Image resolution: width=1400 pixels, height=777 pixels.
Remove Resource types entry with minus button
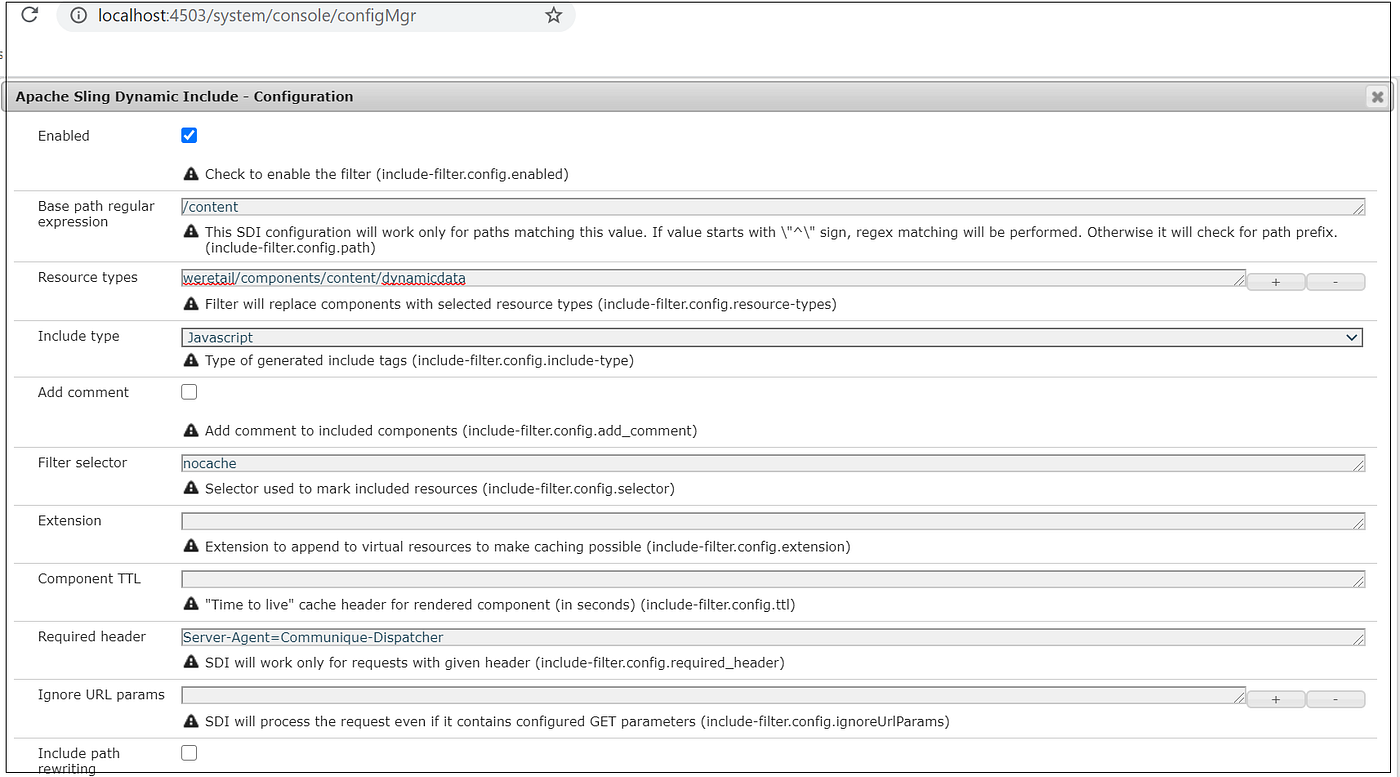pos(1336,282)
